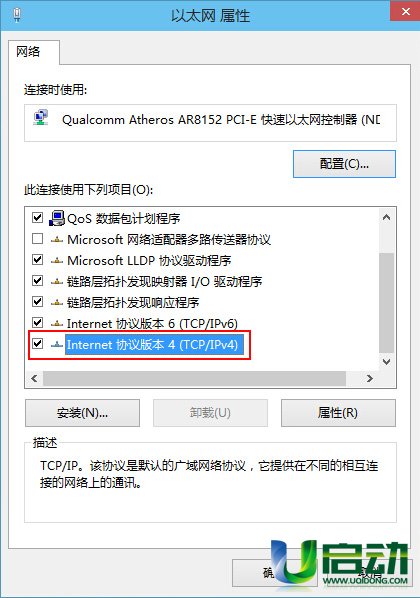Enable the Microsoft 网络适配器多路传送器协议 checkbox

point(37,239)
